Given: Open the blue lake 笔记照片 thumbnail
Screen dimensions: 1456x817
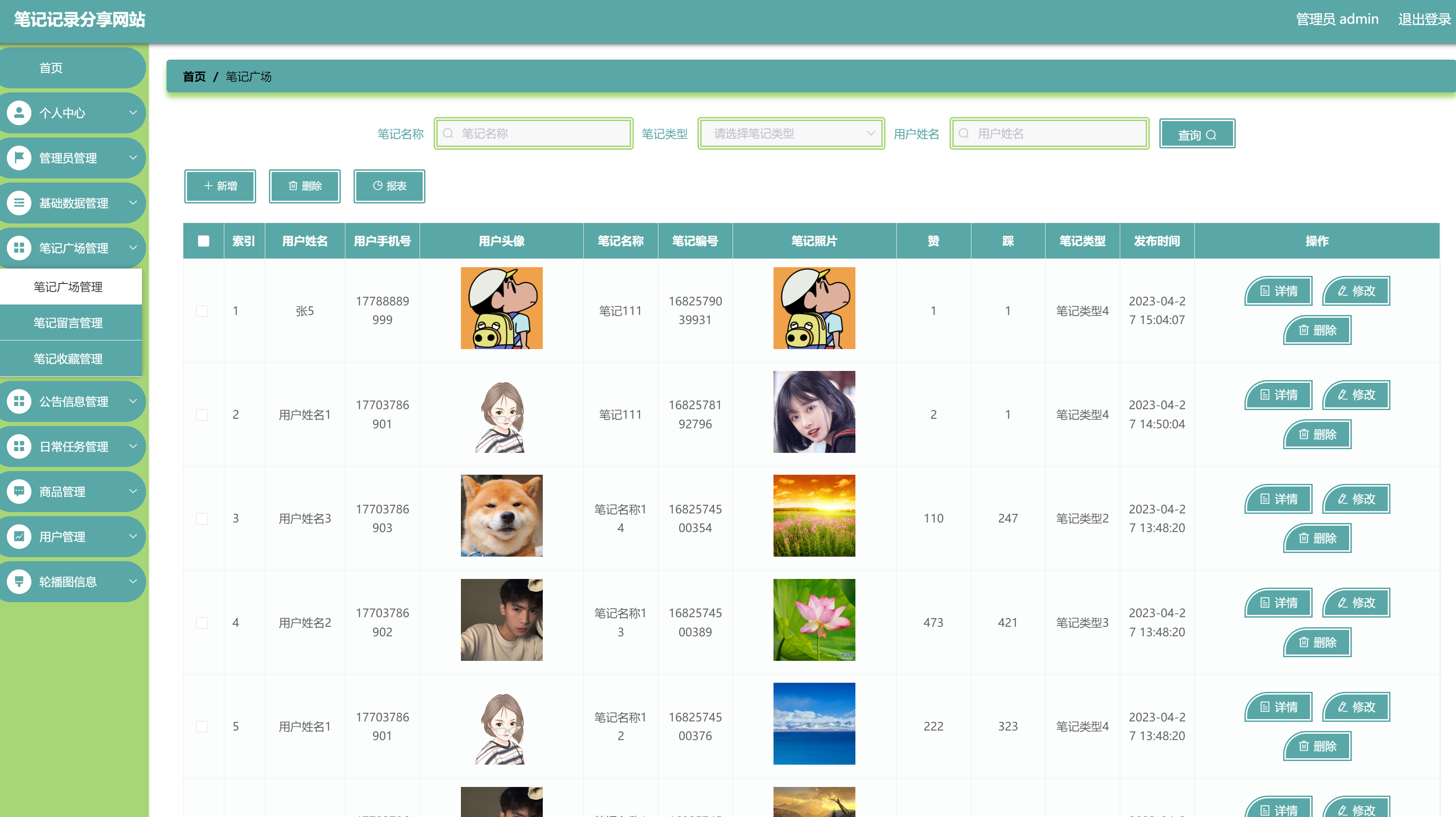Looking at the screenshot, I should click(814, 724).
